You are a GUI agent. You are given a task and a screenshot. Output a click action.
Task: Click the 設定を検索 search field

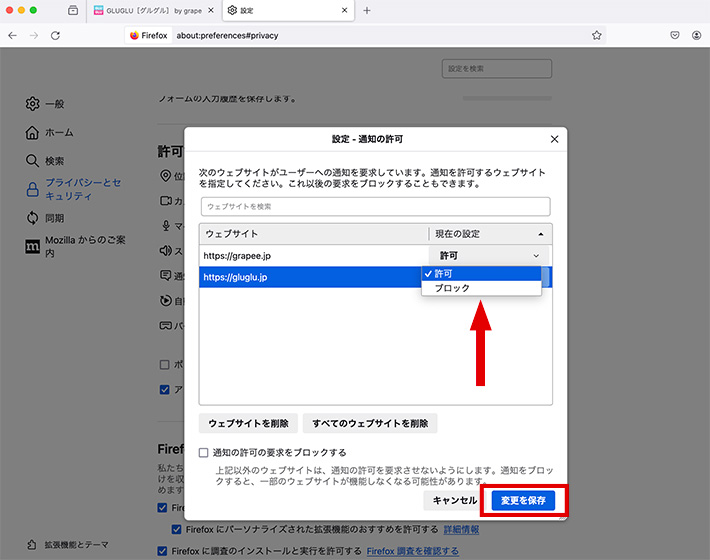(497, 69)
